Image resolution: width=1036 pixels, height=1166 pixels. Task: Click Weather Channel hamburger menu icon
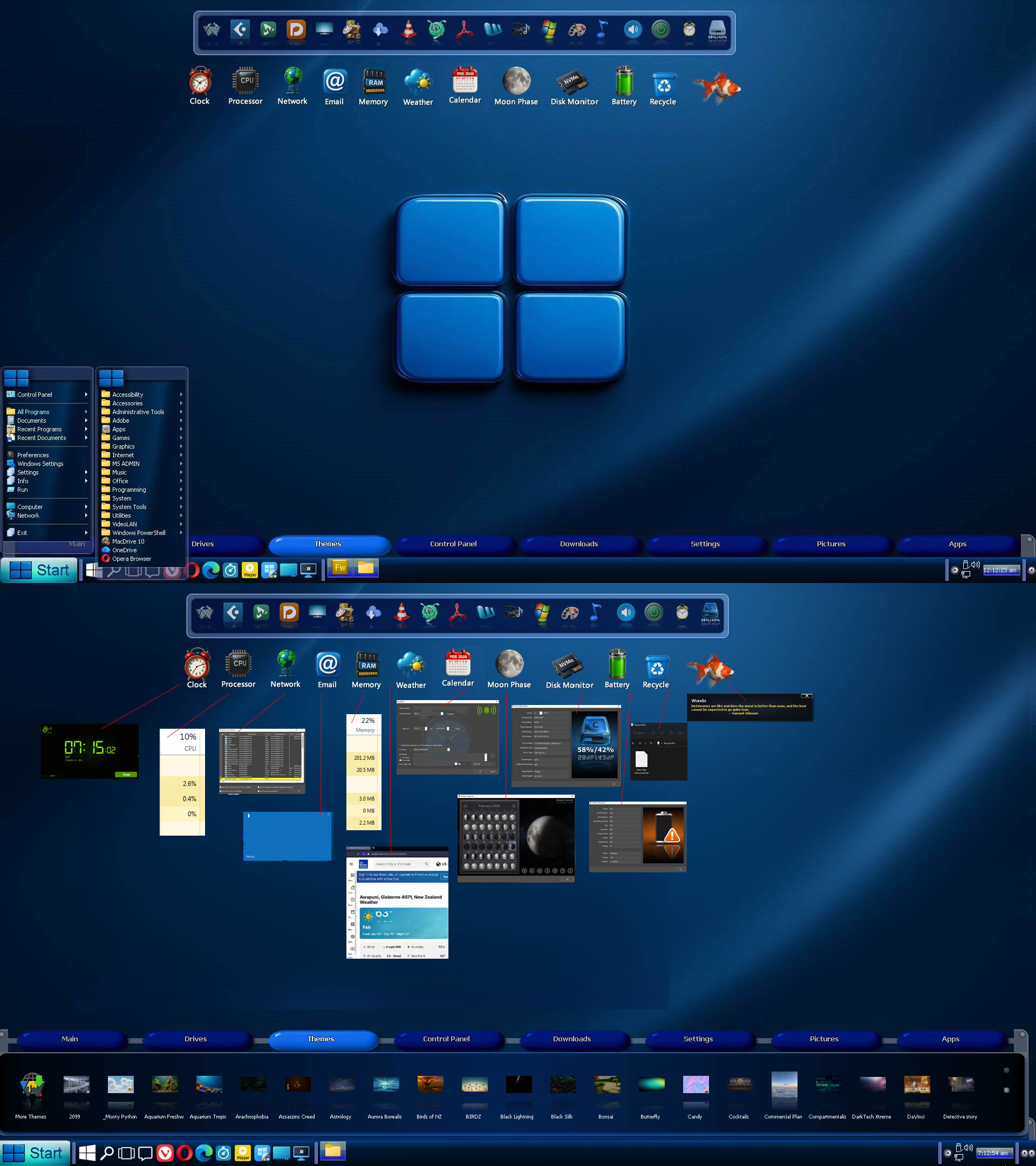tap(351, 864)
